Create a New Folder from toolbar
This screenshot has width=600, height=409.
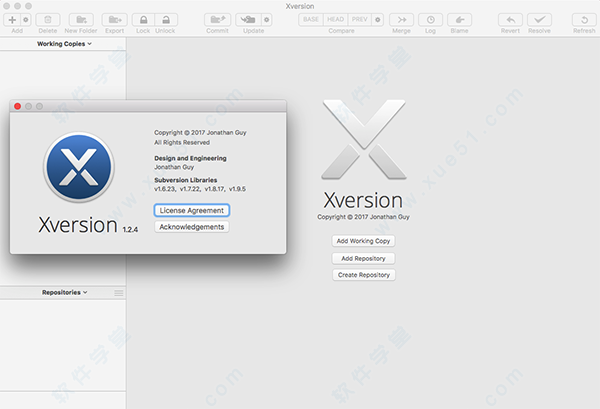[x=81, y=20]
